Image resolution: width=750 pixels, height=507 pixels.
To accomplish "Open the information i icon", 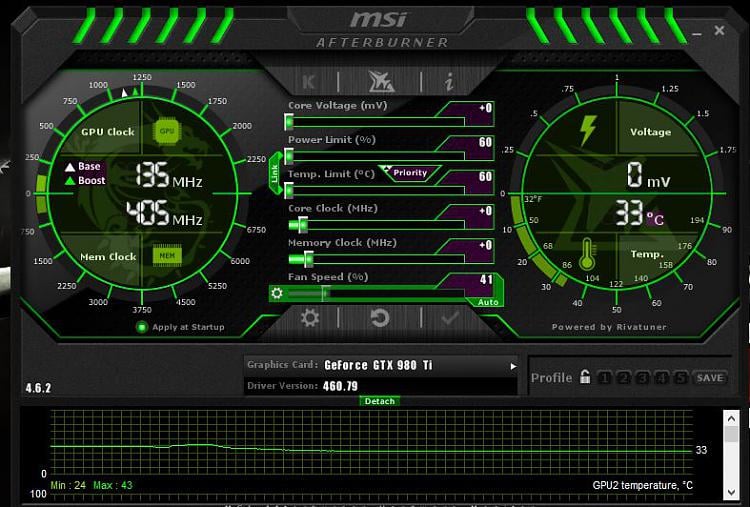I will click(x=449, y=82).
